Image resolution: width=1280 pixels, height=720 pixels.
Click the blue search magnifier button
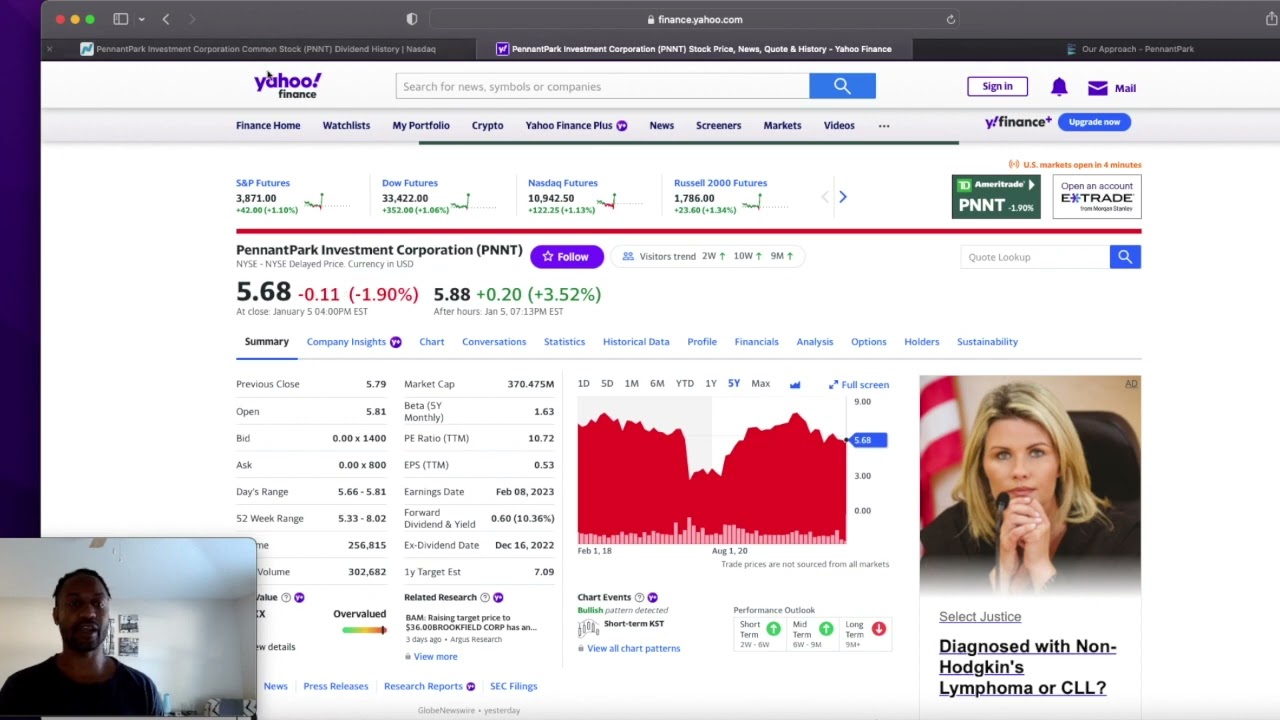point(842,86)
